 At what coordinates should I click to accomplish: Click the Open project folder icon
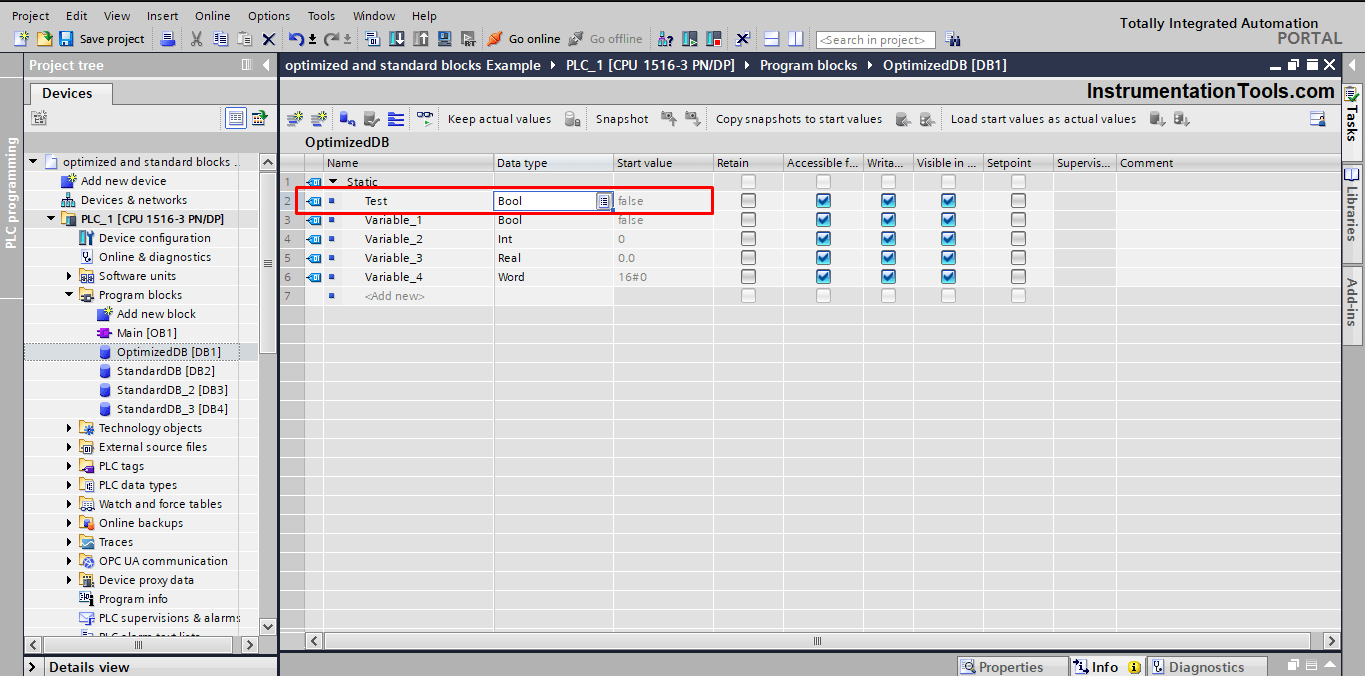(44, 39)
